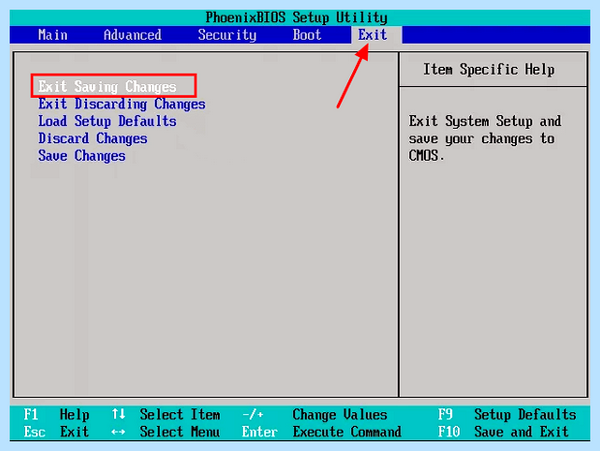This screenshot has width=600, height=451.
Task: Select the Discard Changes entry
Action: 93,138
